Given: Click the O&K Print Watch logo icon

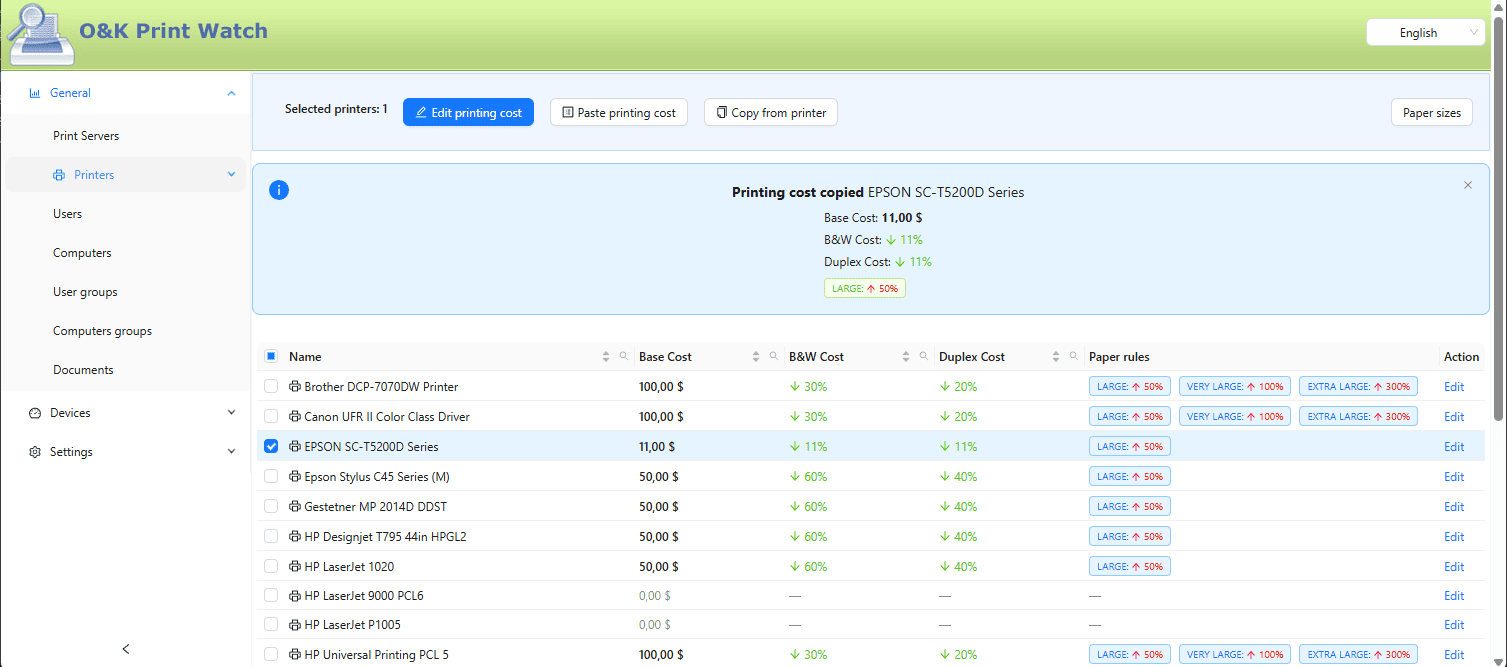Looking at the screenshot, I should (39, 33).
